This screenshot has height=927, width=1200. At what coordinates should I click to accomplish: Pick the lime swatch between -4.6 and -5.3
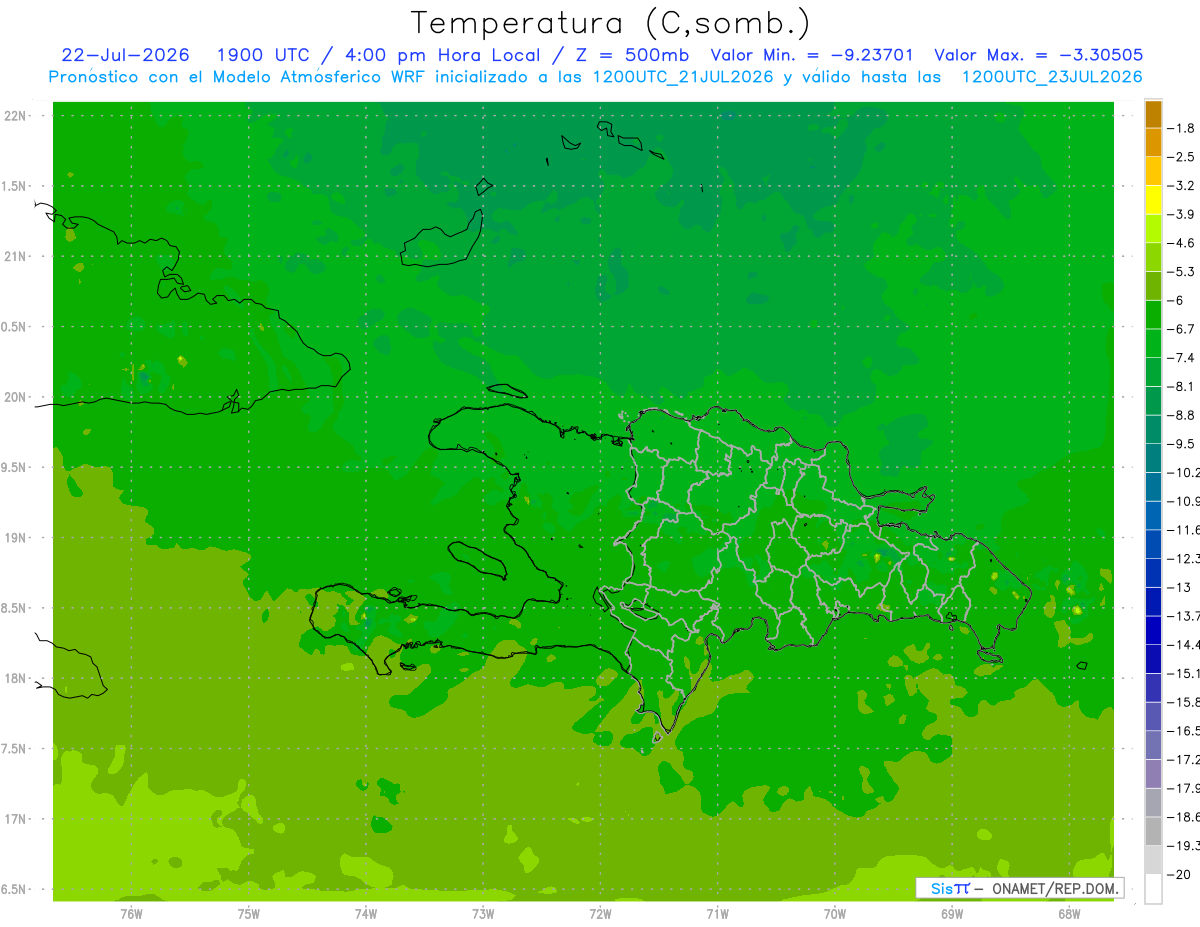1153,257
